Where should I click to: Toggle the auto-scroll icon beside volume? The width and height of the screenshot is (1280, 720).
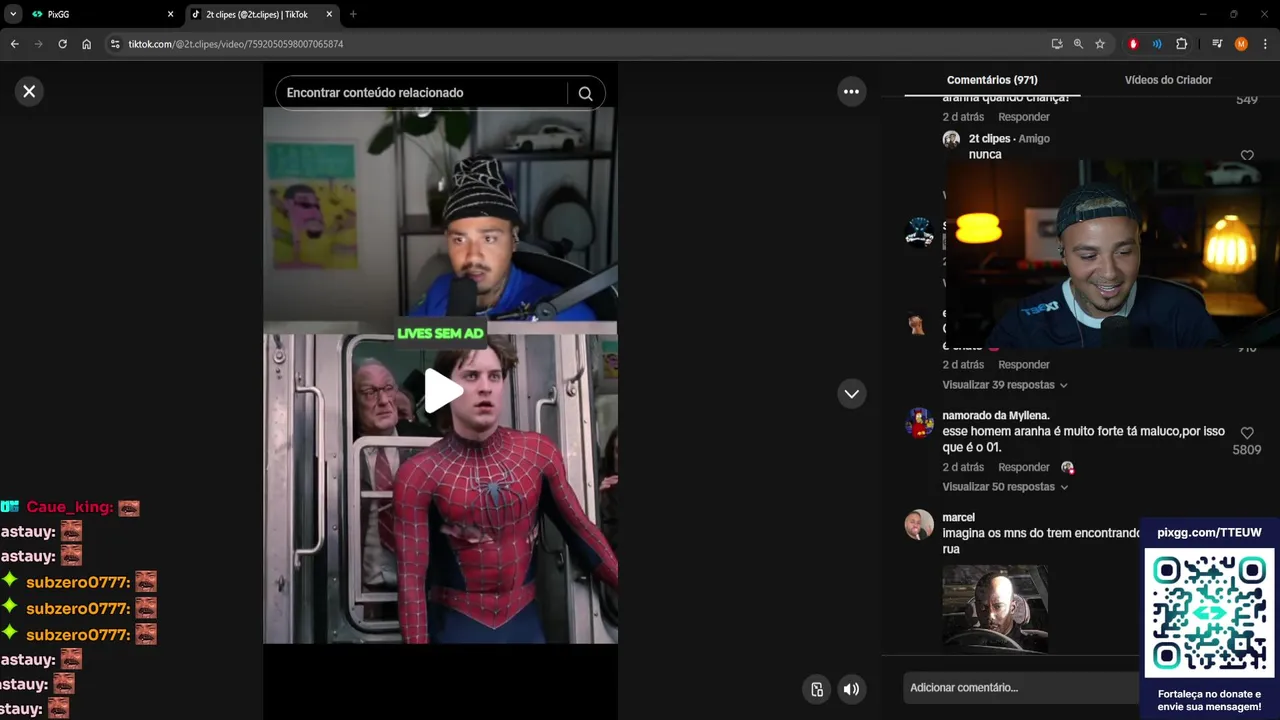point(817,689)
